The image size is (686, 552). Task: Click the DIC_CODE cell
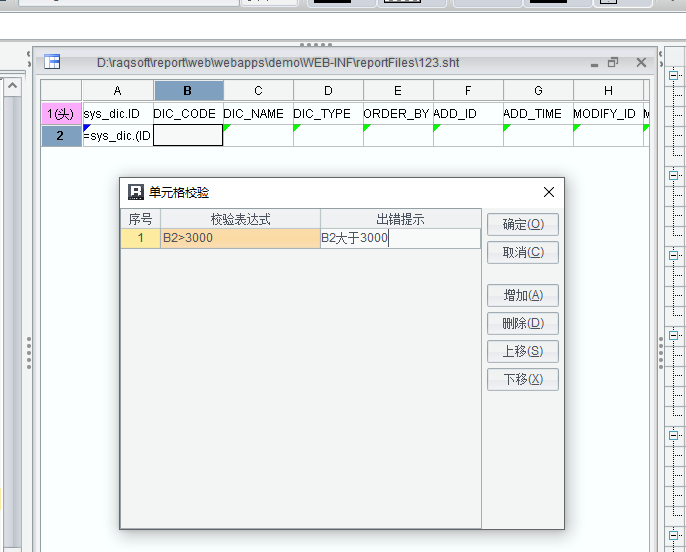tap(188, 114)
